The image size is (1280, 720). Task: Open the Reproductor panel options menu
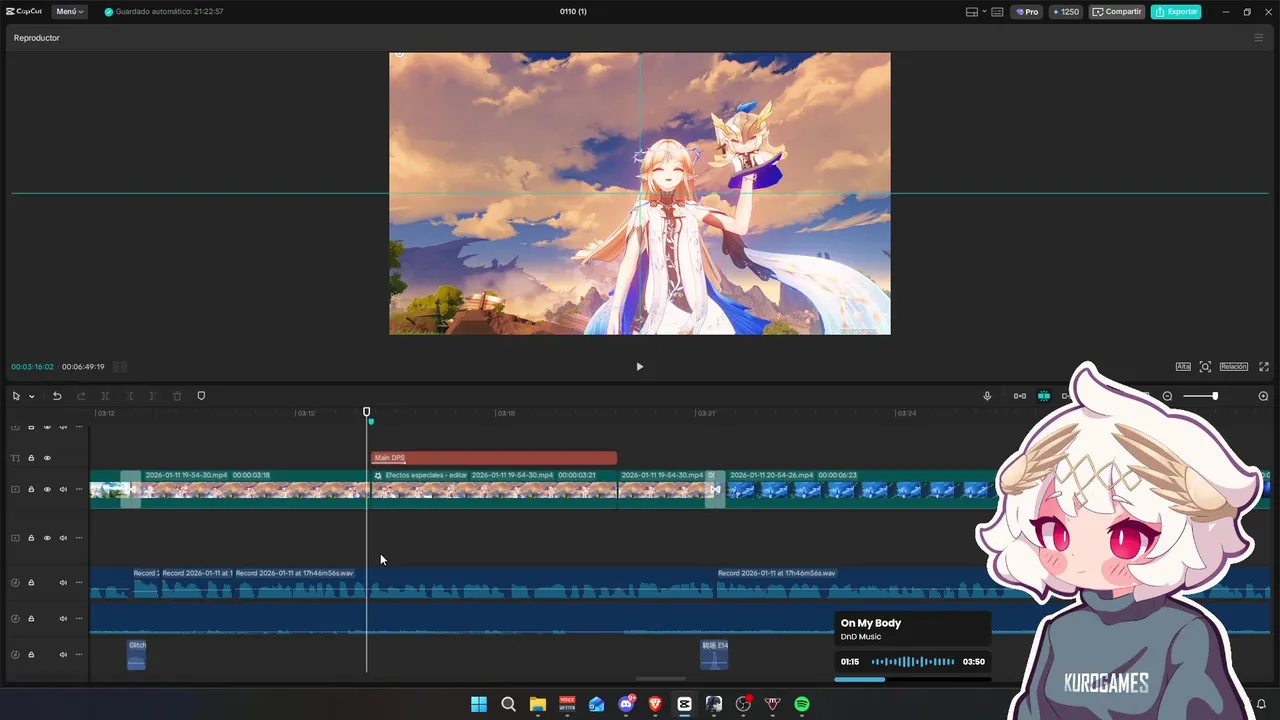pyautogui.click(x=1258, y=38)
